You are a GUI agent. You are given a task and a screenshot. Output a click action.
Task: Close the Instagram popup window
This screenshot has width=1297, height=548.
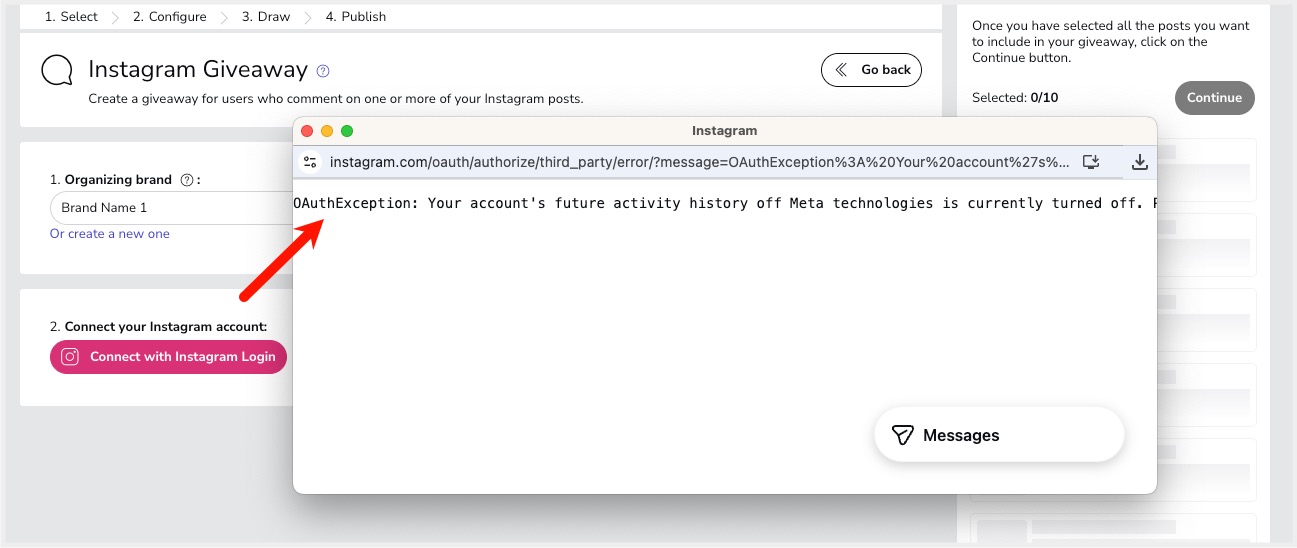307,131
